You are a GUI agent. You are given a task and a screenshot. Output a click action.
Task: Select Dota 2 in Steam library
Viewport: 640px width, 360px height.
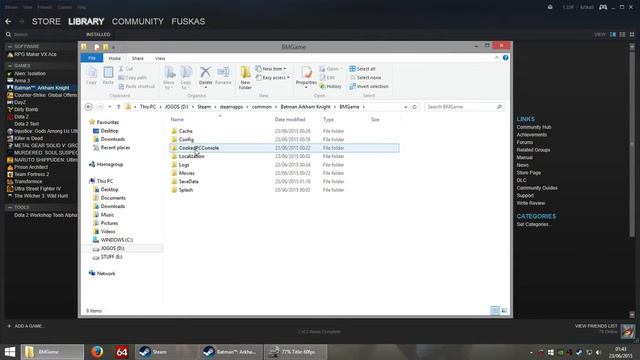[x=21, y=117]
